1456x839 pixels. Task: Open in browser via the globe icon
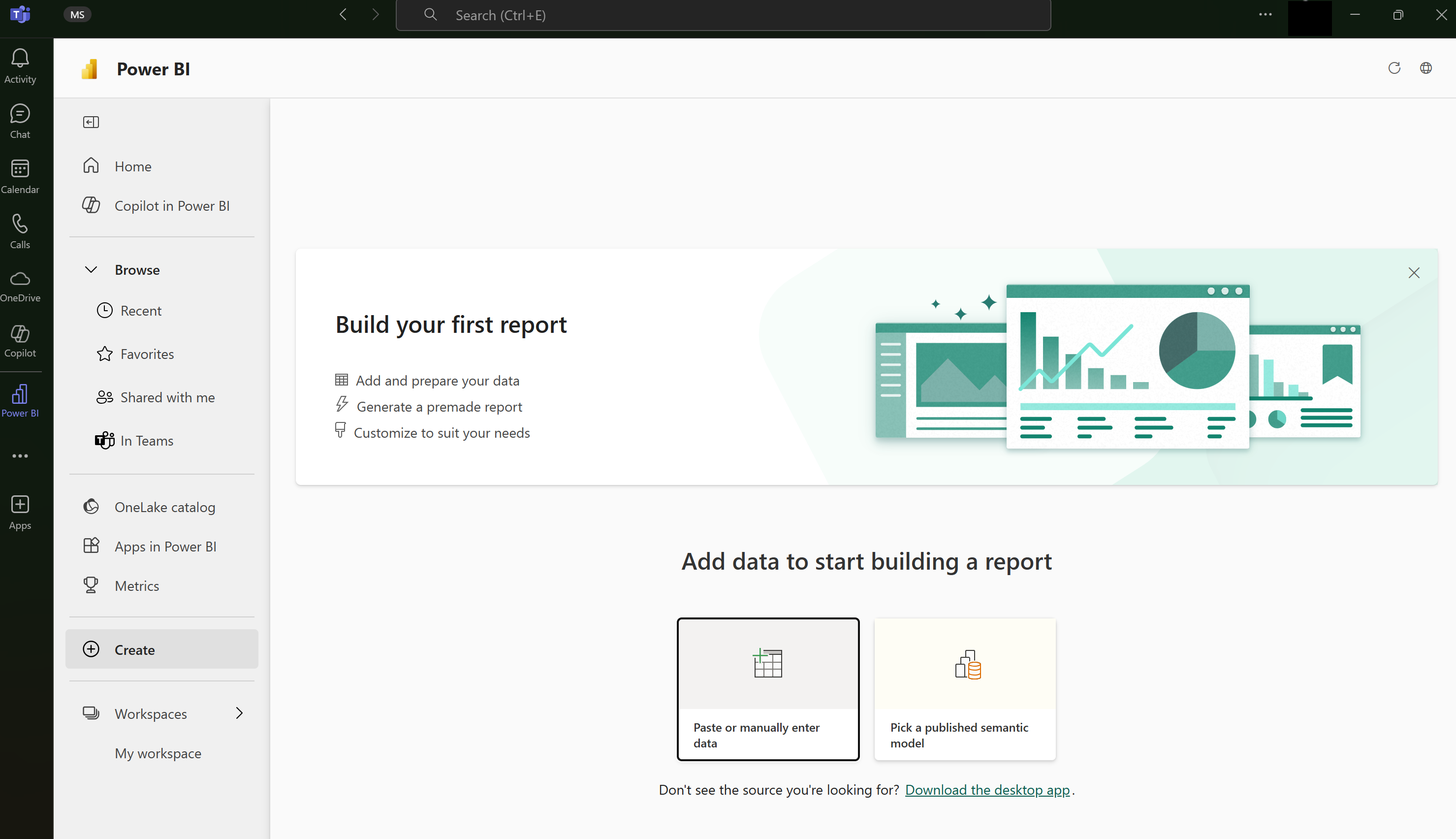click(x=1425, y=68)
